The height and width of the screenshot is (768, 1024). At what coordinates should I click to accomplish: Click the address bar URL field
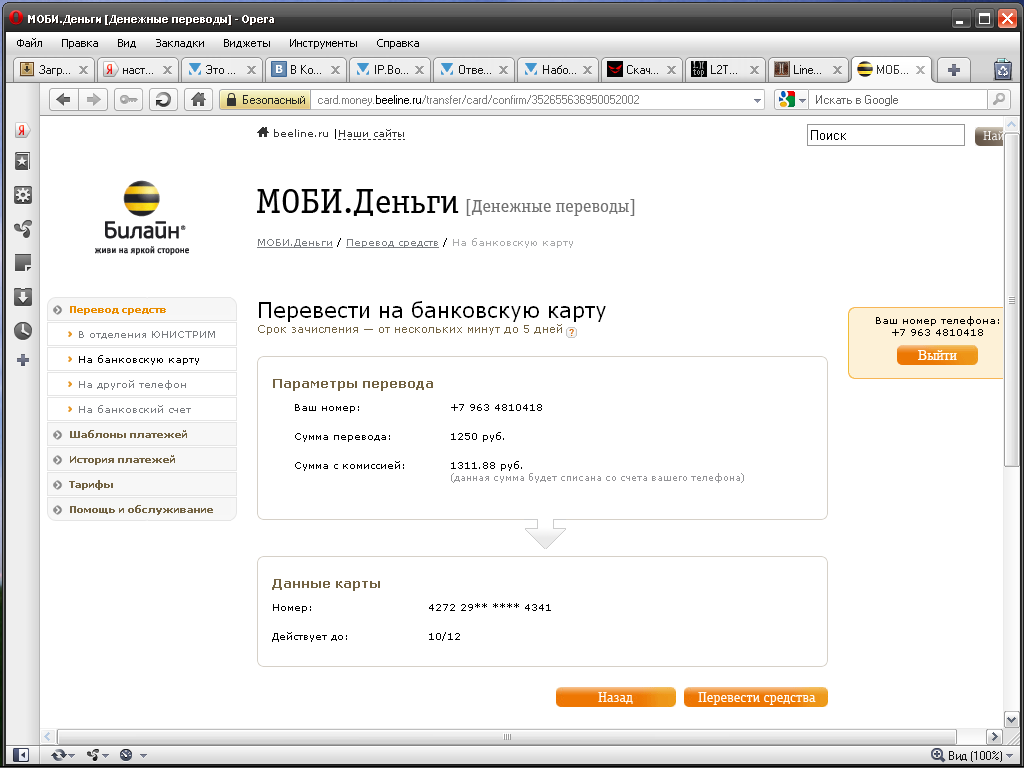[532, 100]
